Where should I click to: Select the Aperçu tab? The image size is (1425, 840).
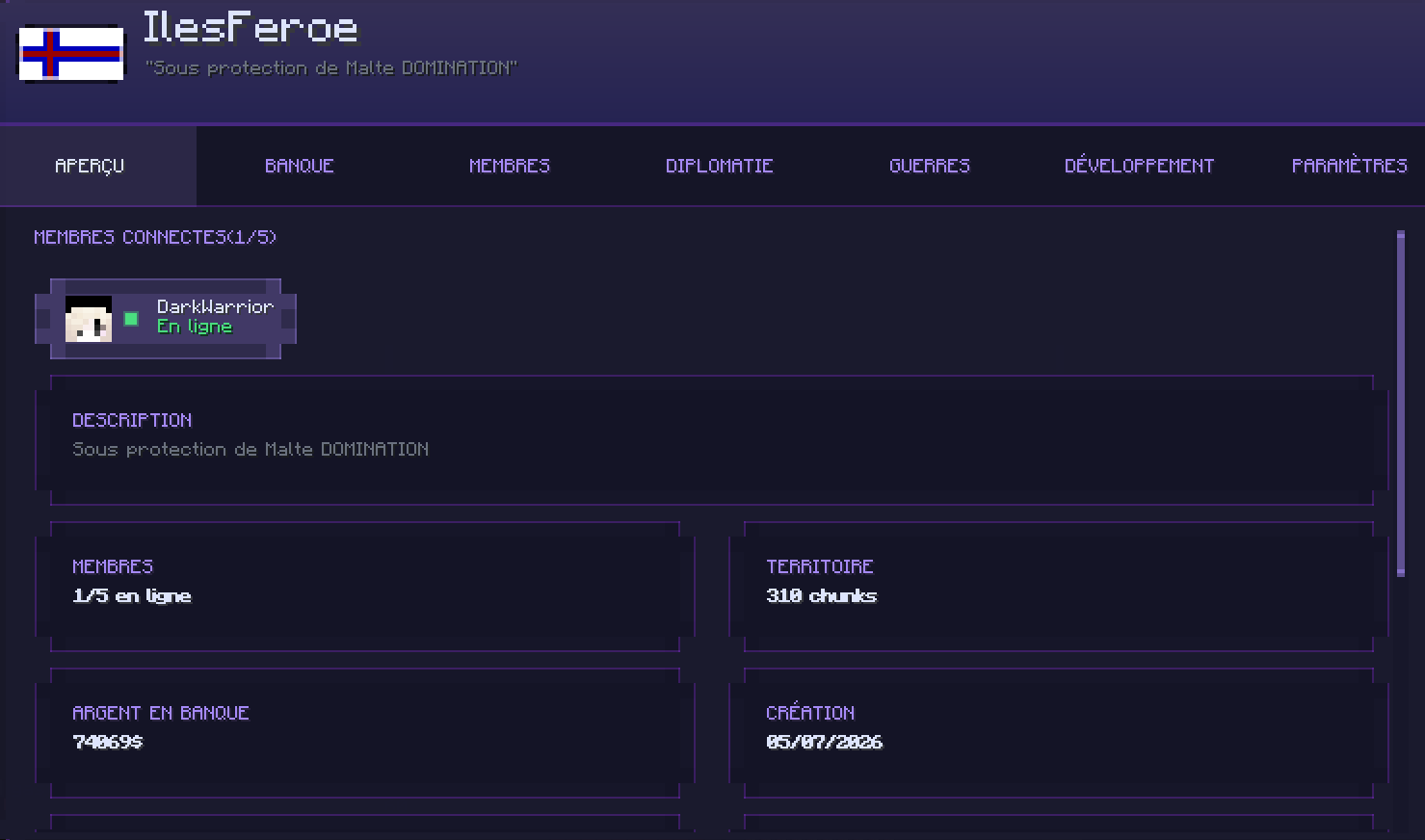[x=90, y=166]
